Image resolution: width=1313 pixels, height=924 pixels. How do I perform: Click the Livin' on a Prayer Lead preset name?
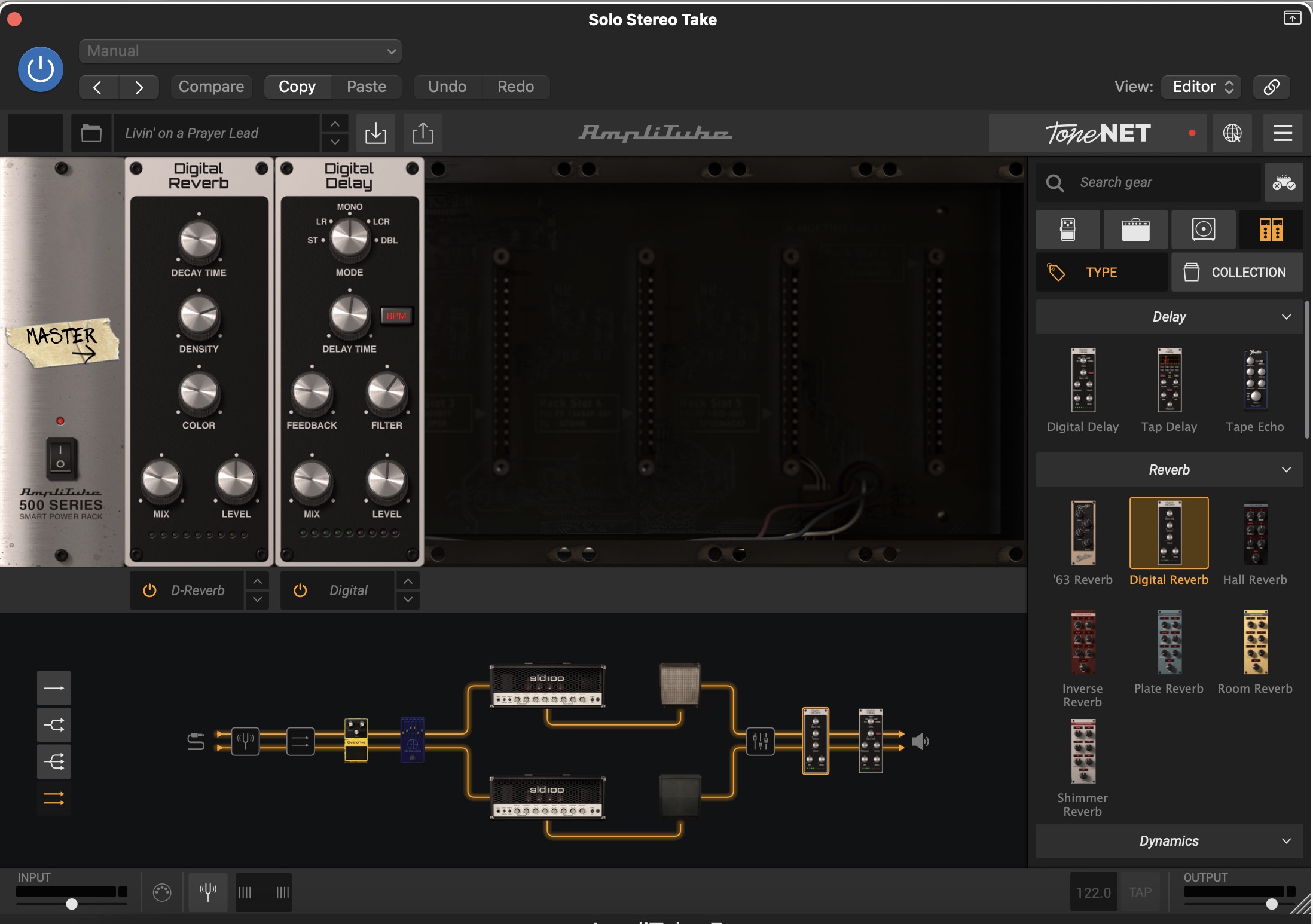pyautogui.click(x=216, y=133)
